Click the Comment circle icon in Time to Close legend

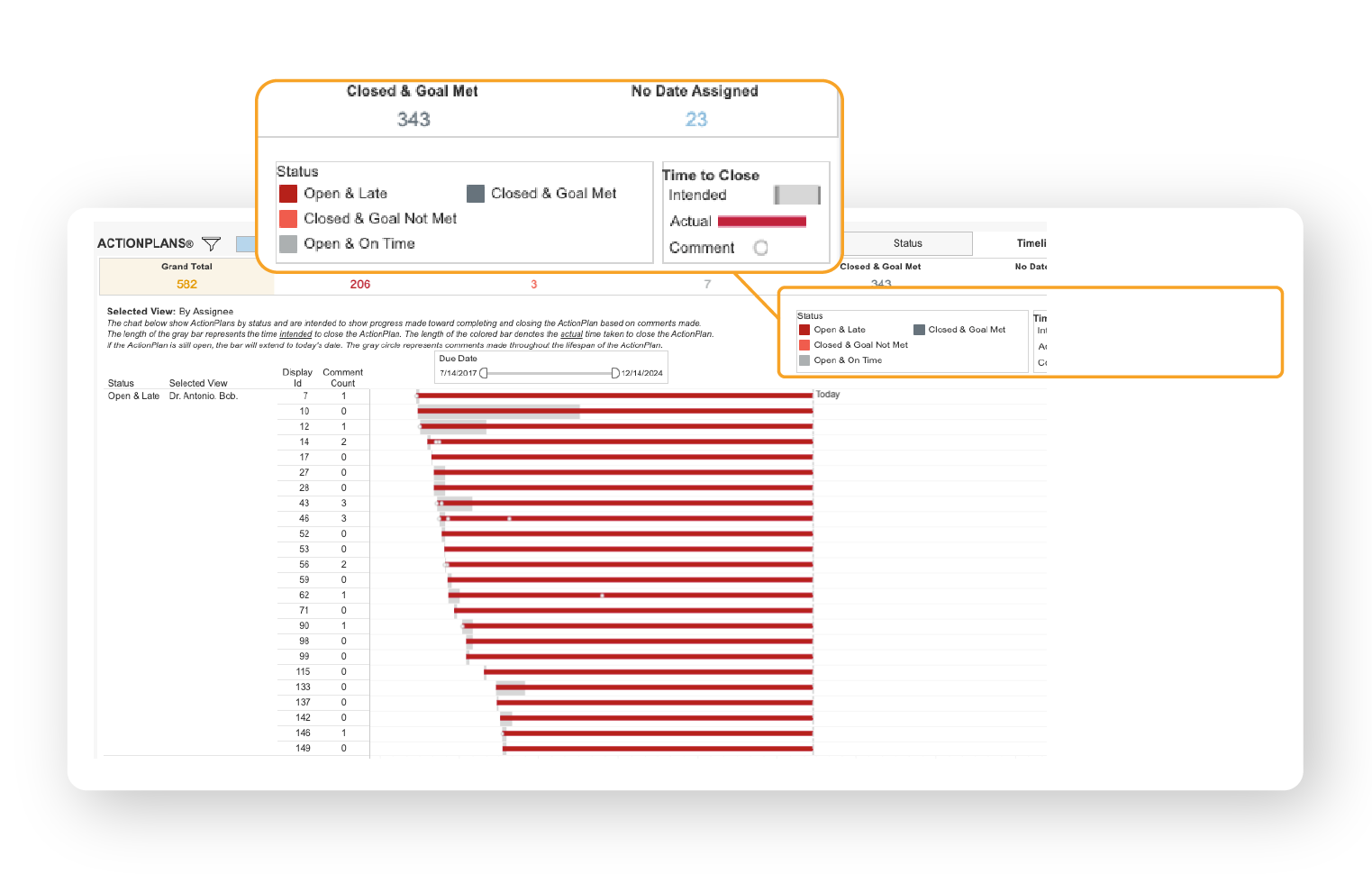coord(760,248)
